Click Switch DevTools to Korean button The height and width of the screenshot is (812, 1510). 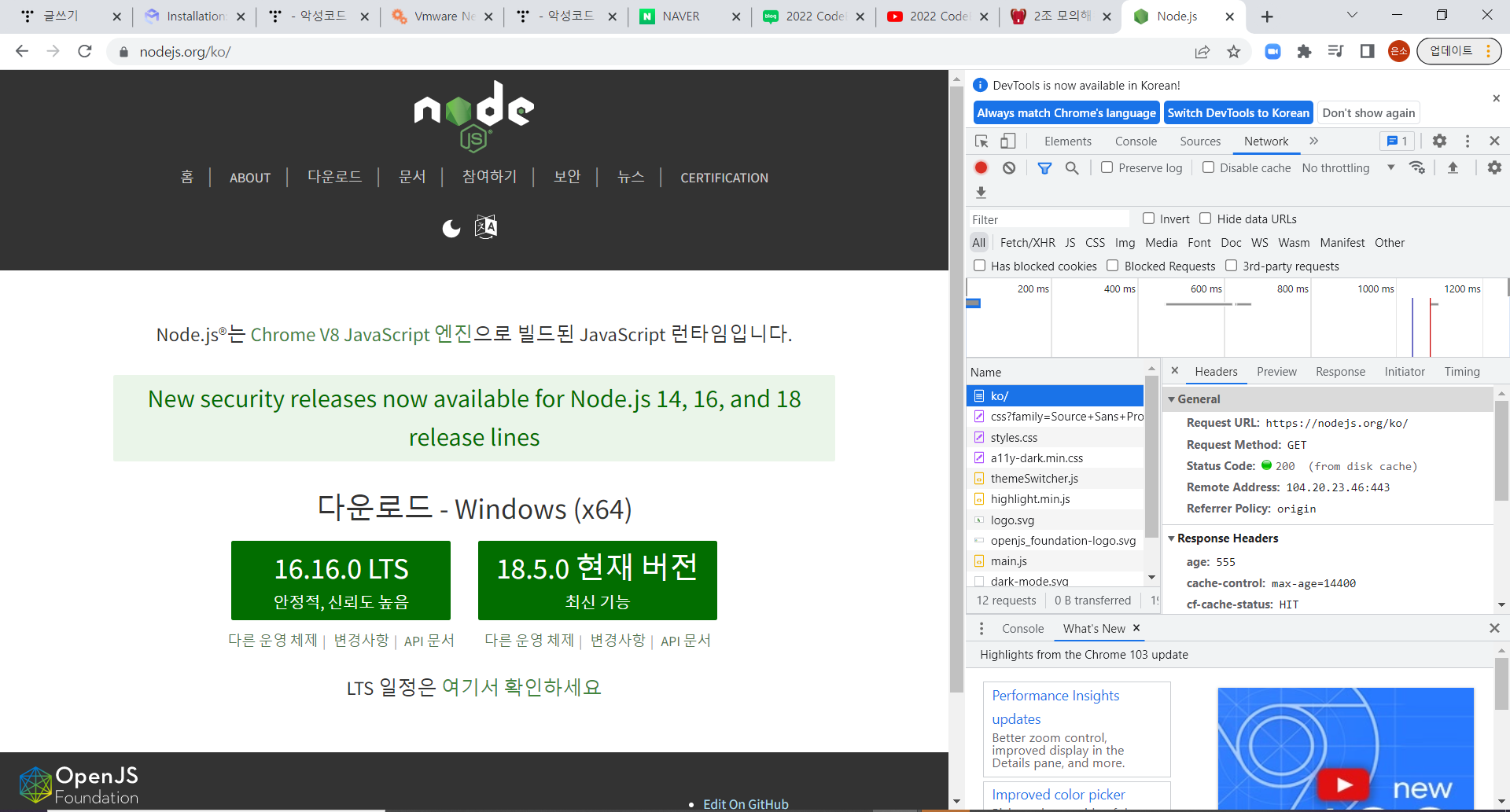[x=1238, y=112]
